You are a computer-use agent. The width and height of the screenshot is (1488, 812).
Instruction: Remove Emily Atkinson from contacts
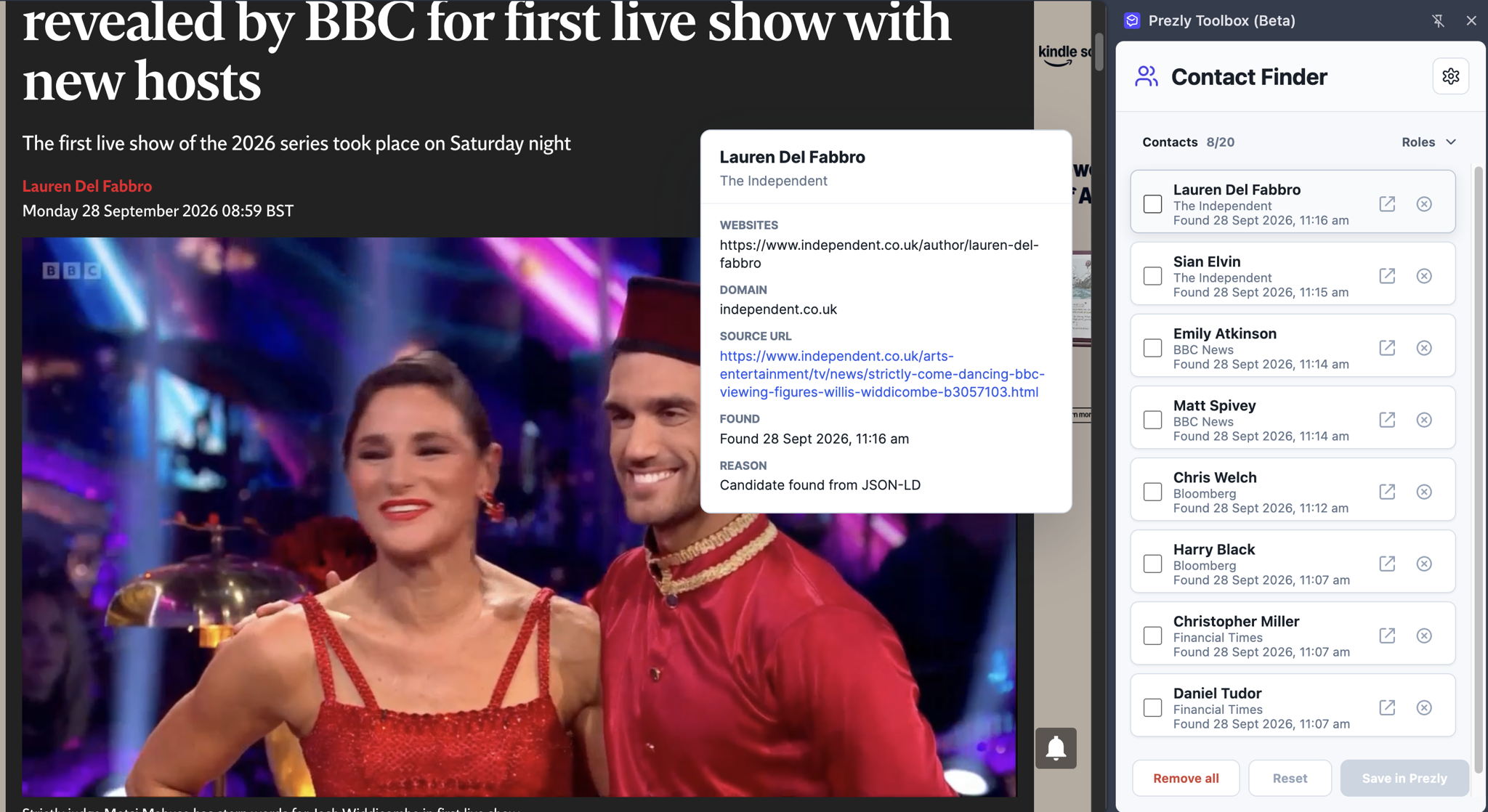click(x=1424, y=348)
